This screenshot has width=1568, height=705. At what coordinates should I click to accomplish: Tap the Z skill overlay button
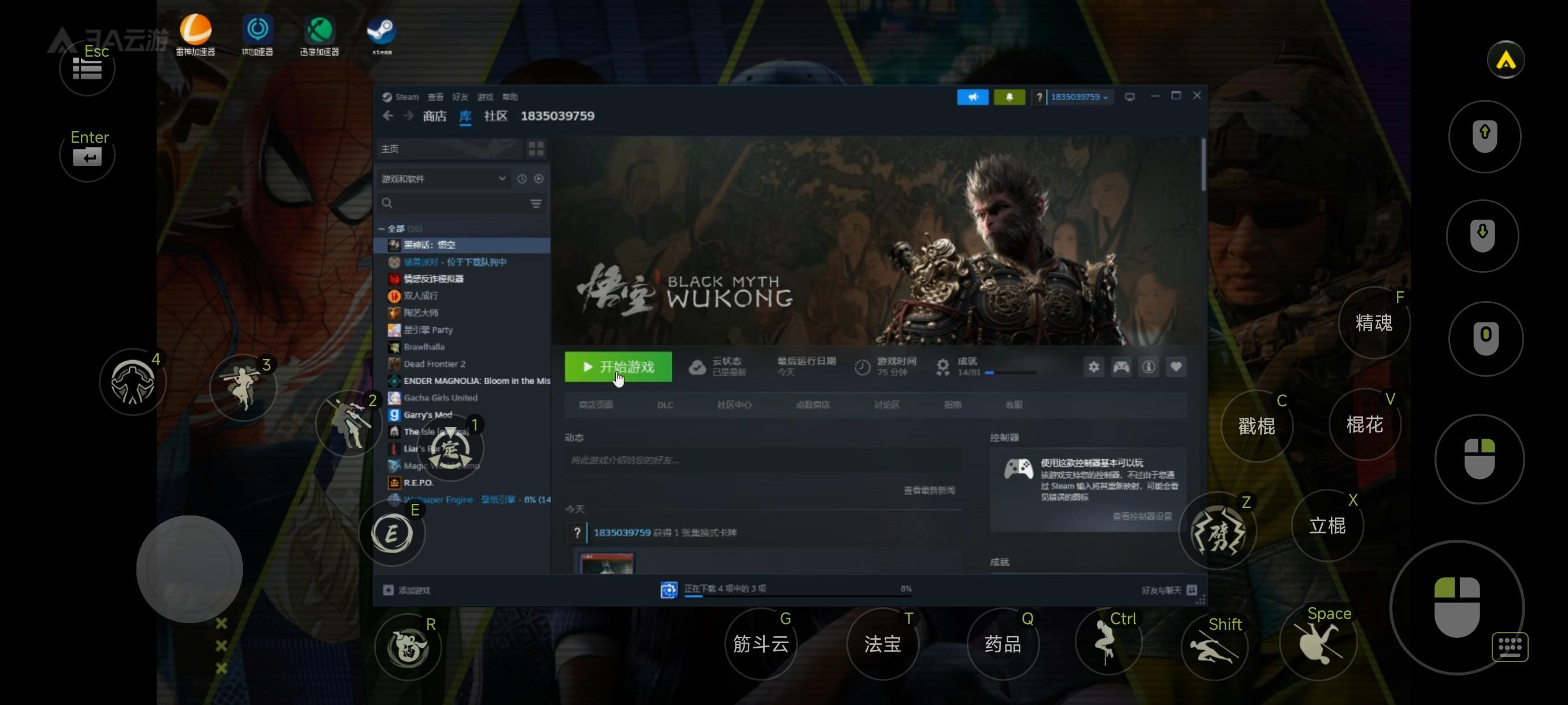pos(1218,530)
